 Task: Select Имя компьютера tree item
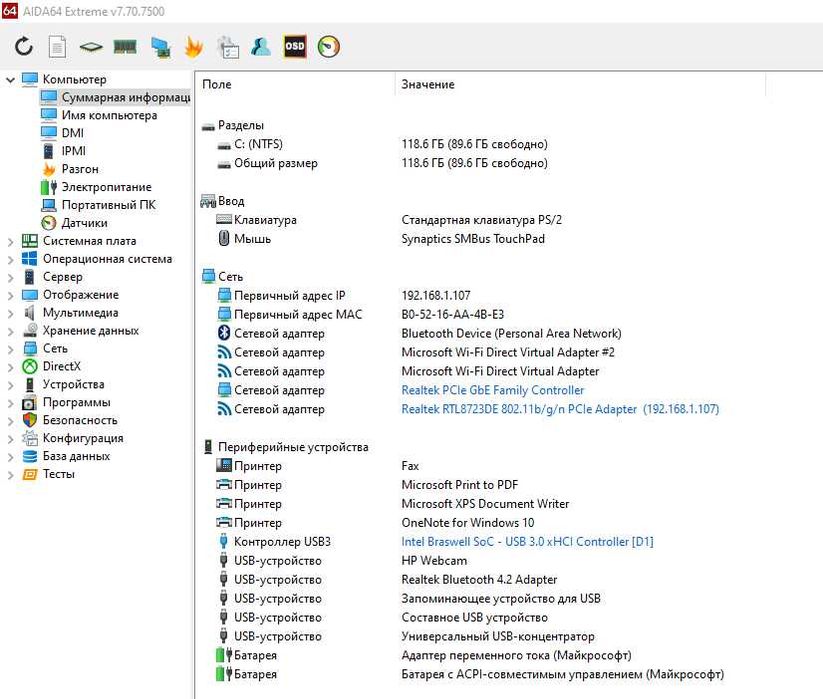tap(109, 115)
